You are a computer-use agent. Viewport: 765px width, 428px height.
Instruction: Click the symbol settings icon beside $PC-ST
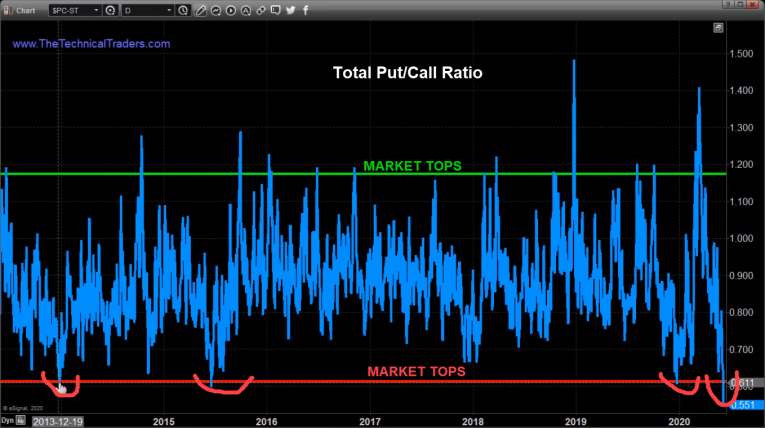point(112,9)
